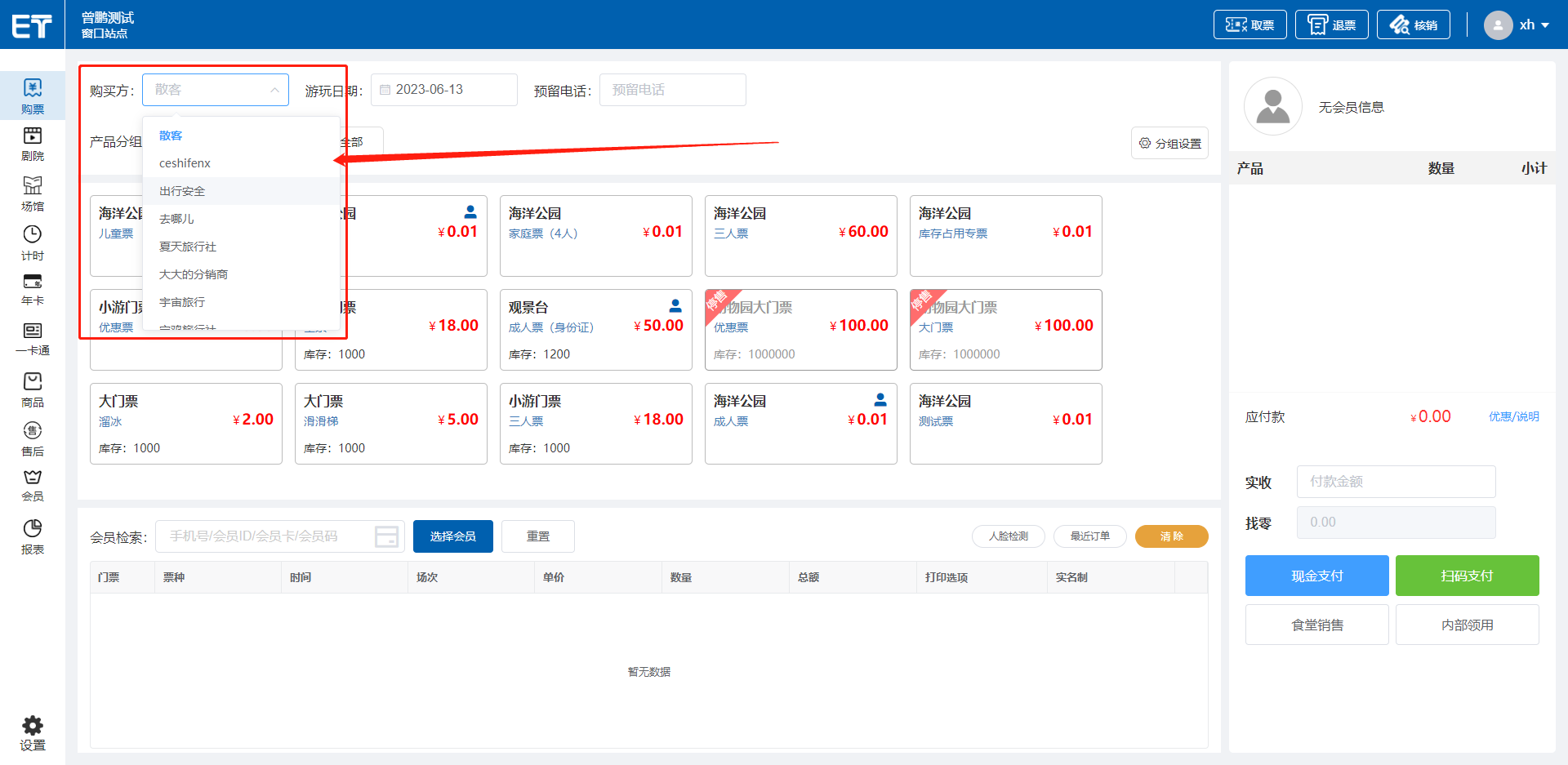
Task: Open the 购票 ticket purchase sidebar icon
Action: pyautogui.click(x=33, y=96)
